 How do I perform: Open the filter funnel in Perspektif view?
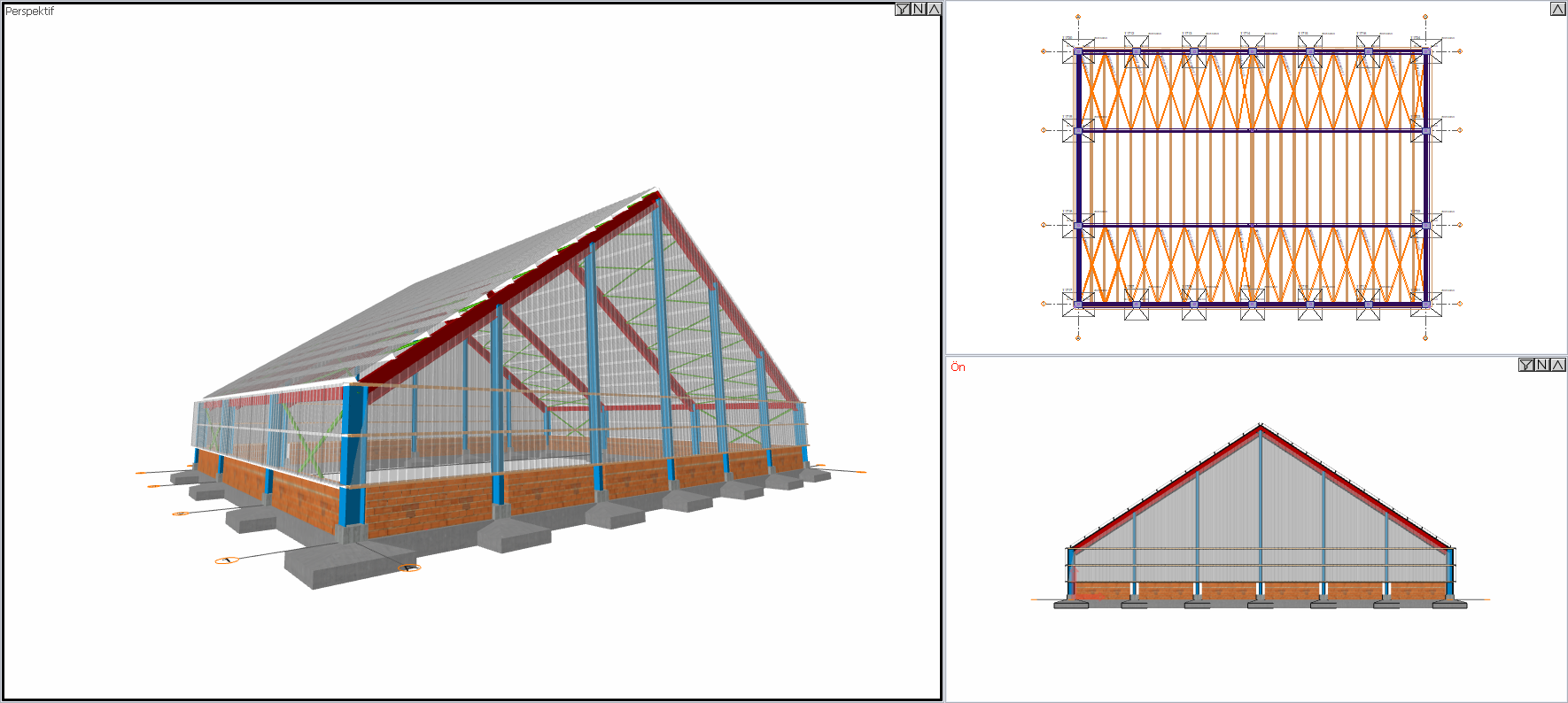tap(903, 9)
